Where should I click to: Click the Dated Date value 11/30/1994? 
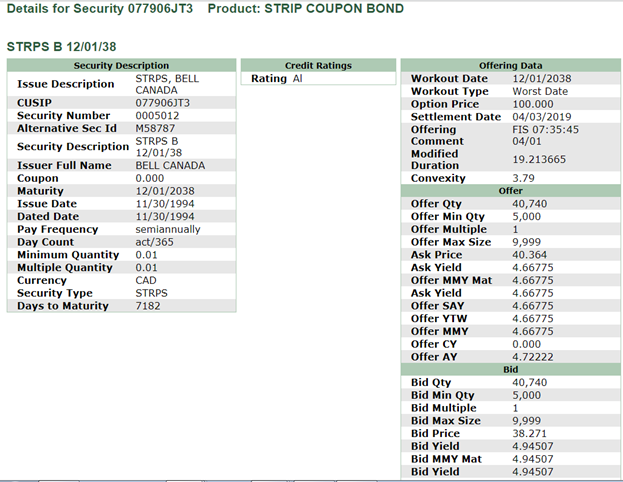165,216
